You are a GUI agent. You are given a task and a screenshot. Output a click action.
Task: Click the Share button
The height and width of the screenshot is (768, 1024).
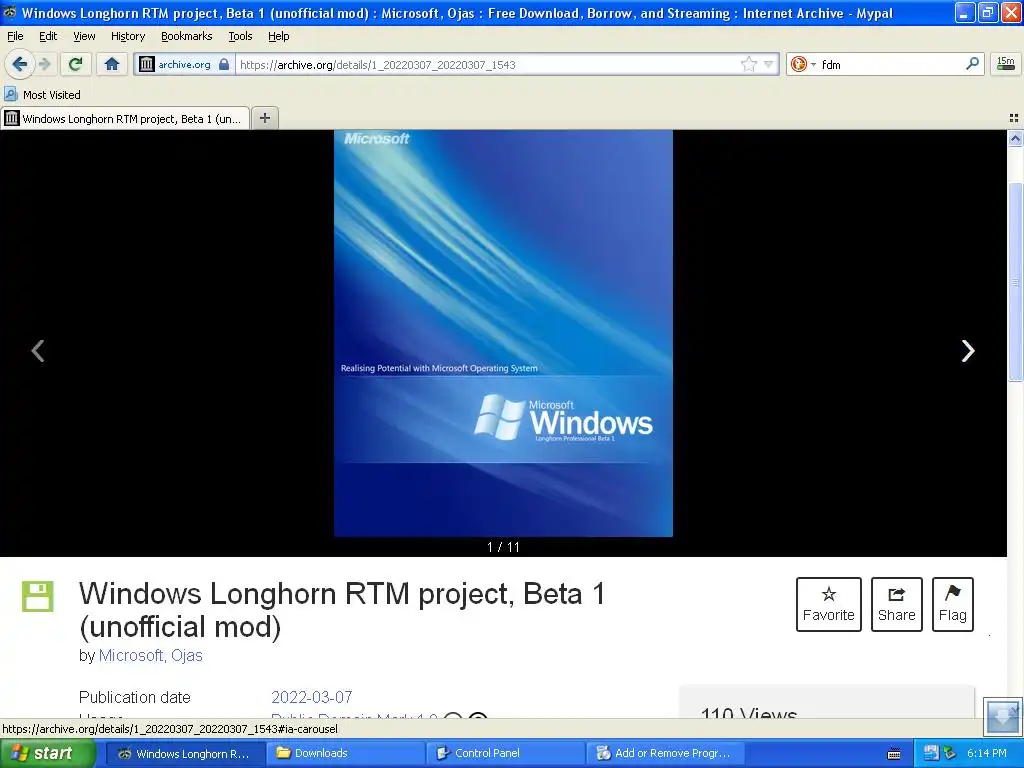[896, 604]
